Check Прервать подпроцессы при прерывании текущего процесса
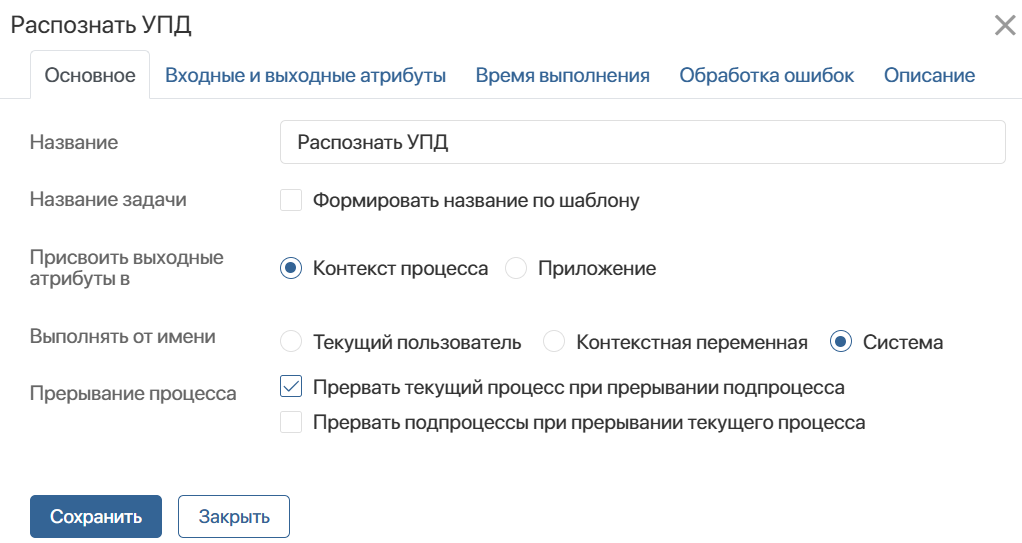 point(291,422)
